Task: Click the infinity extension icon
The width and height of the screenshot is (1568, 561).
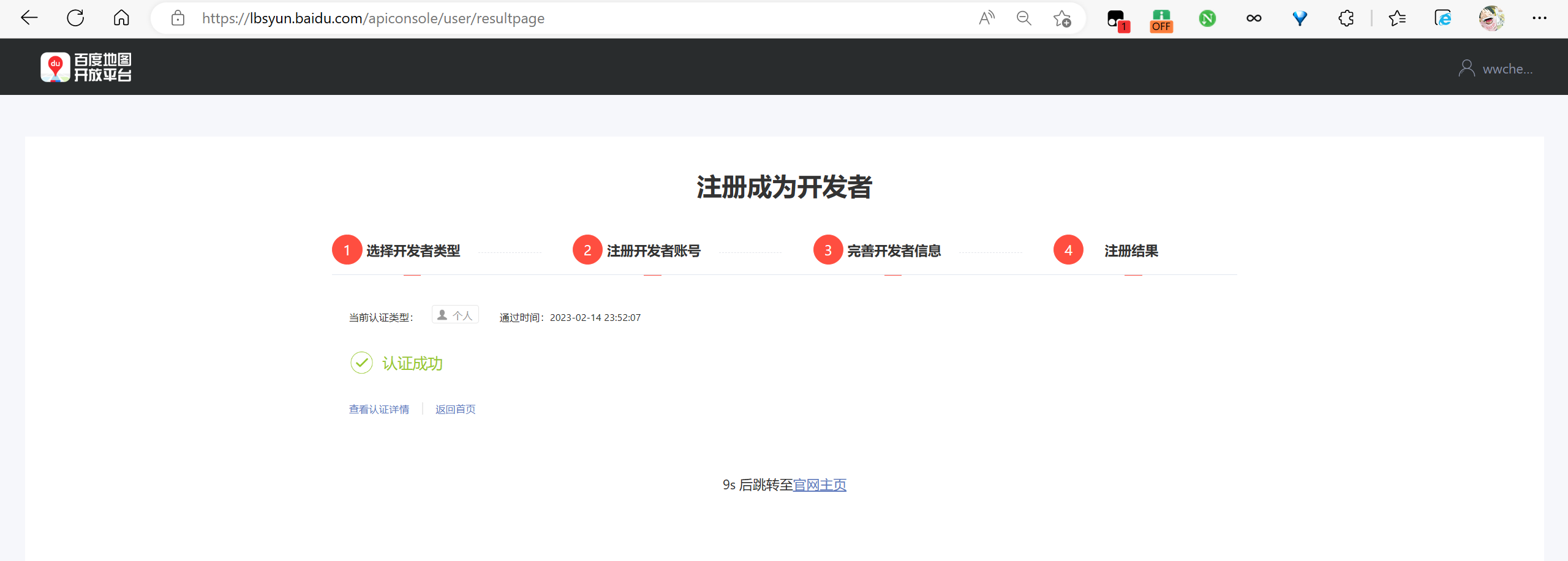Action: coord(1253,18)
